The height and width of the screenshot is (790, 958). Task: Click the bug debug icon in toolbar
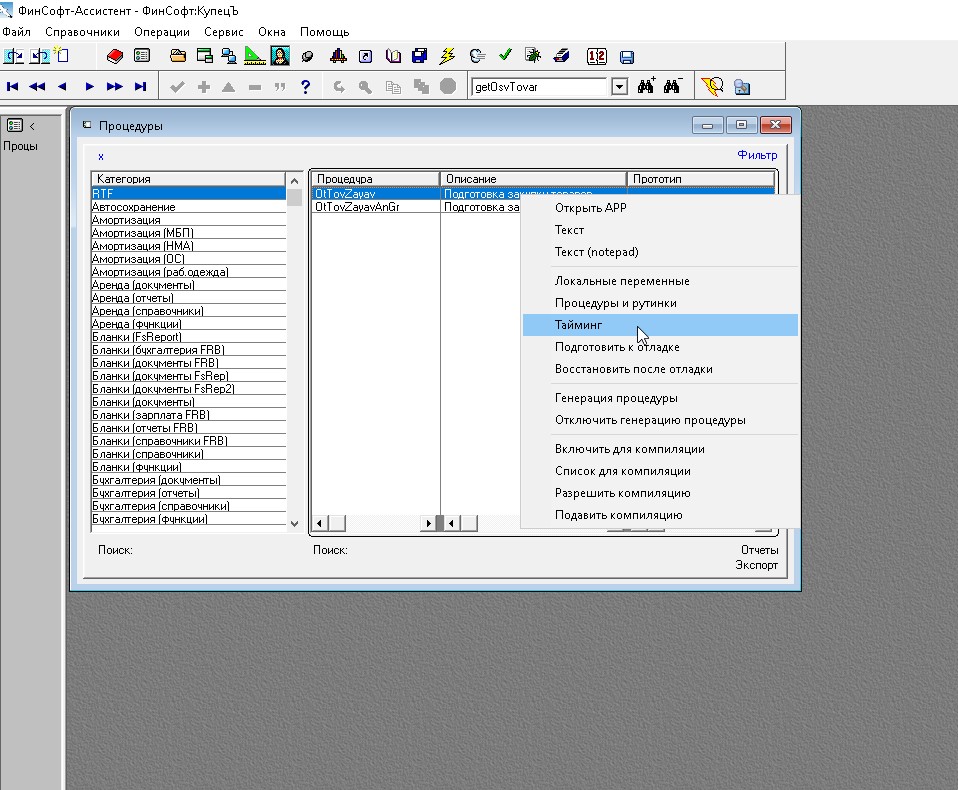click(533, 56)
